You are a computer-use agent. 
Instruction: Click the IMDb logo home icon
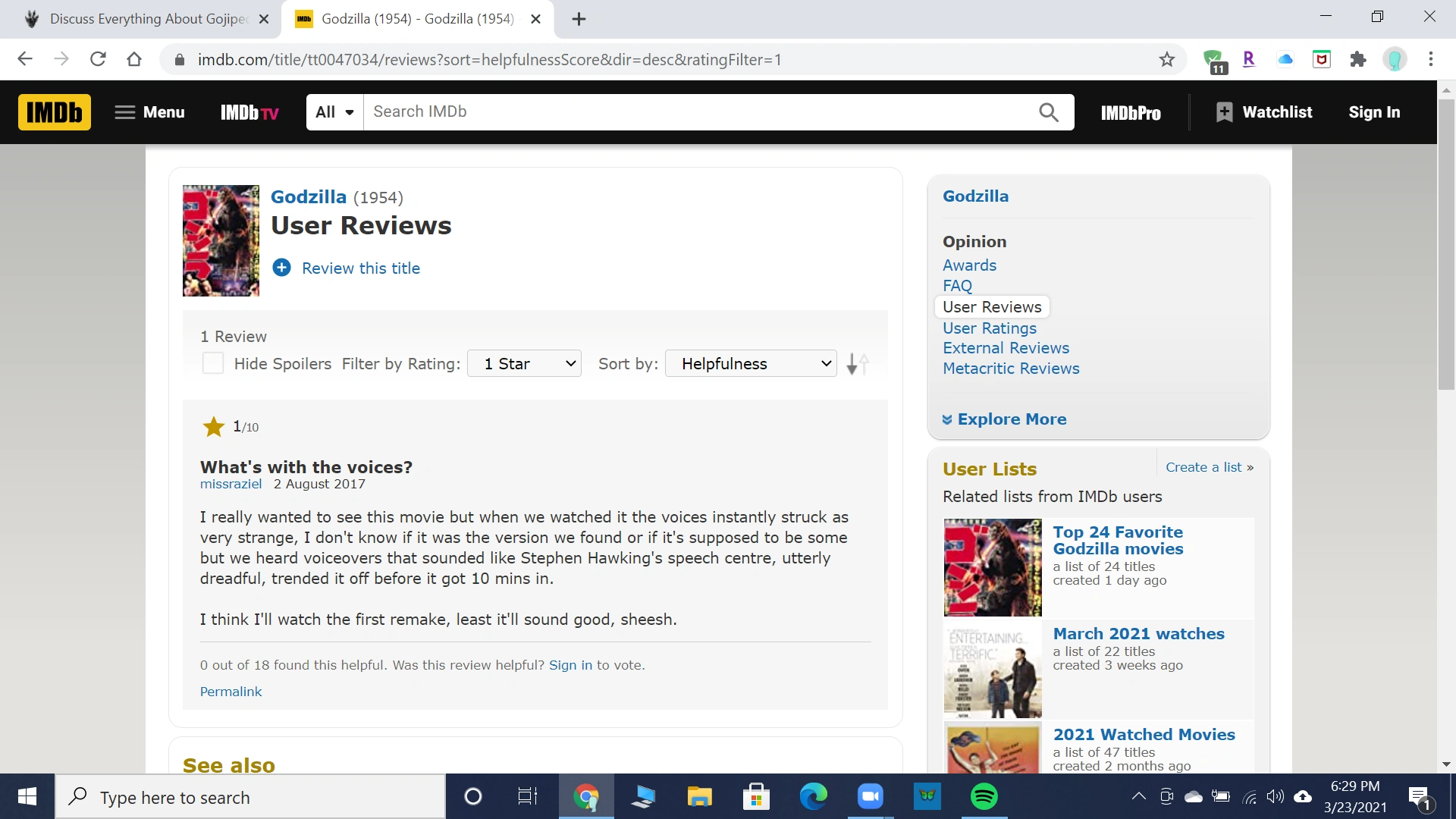pos(55,112)
